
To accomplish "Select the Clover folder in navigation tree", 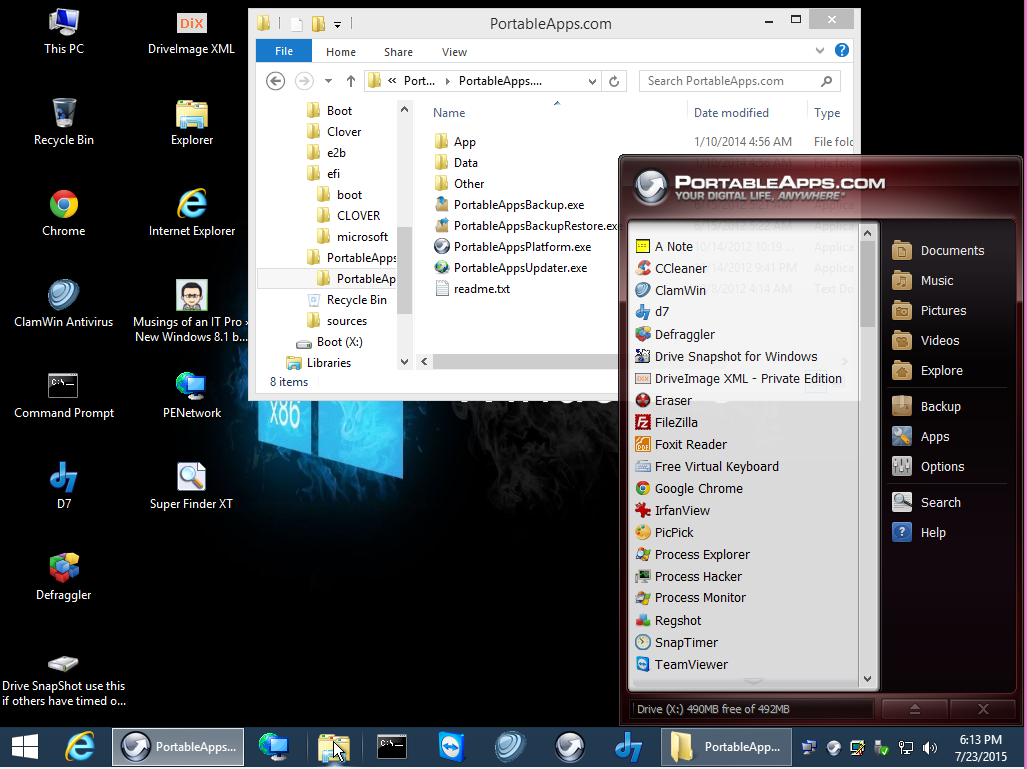I will click(x=334, y=132).
